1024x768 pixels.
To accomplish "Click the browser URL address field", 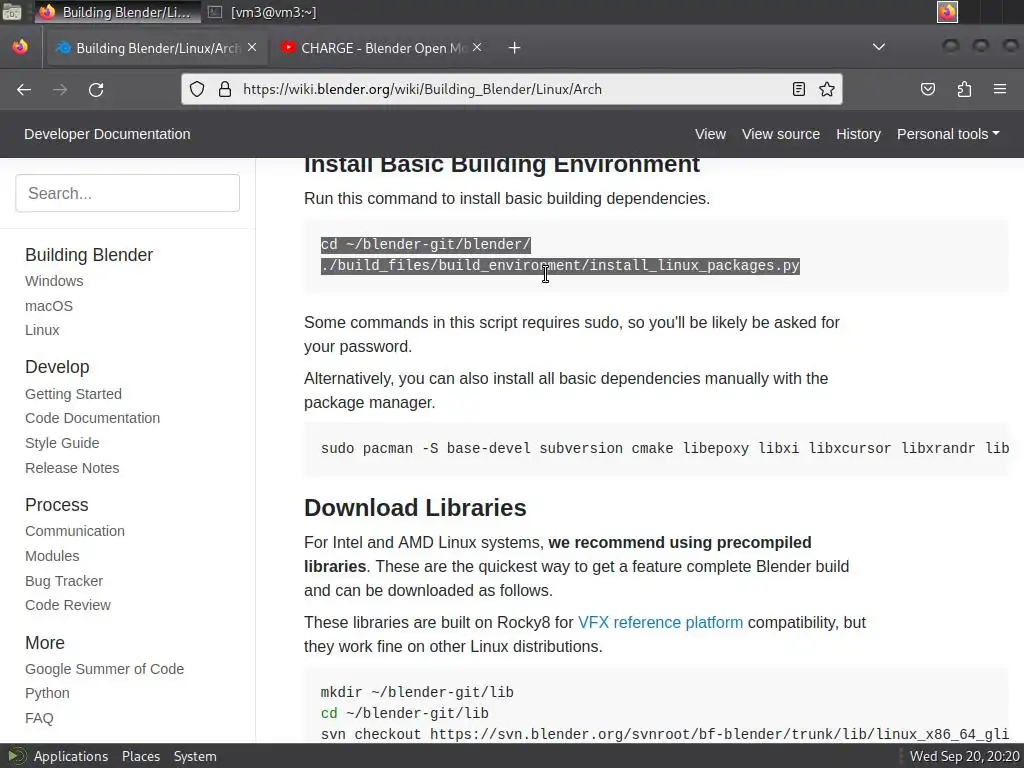I will coord(509,89).
